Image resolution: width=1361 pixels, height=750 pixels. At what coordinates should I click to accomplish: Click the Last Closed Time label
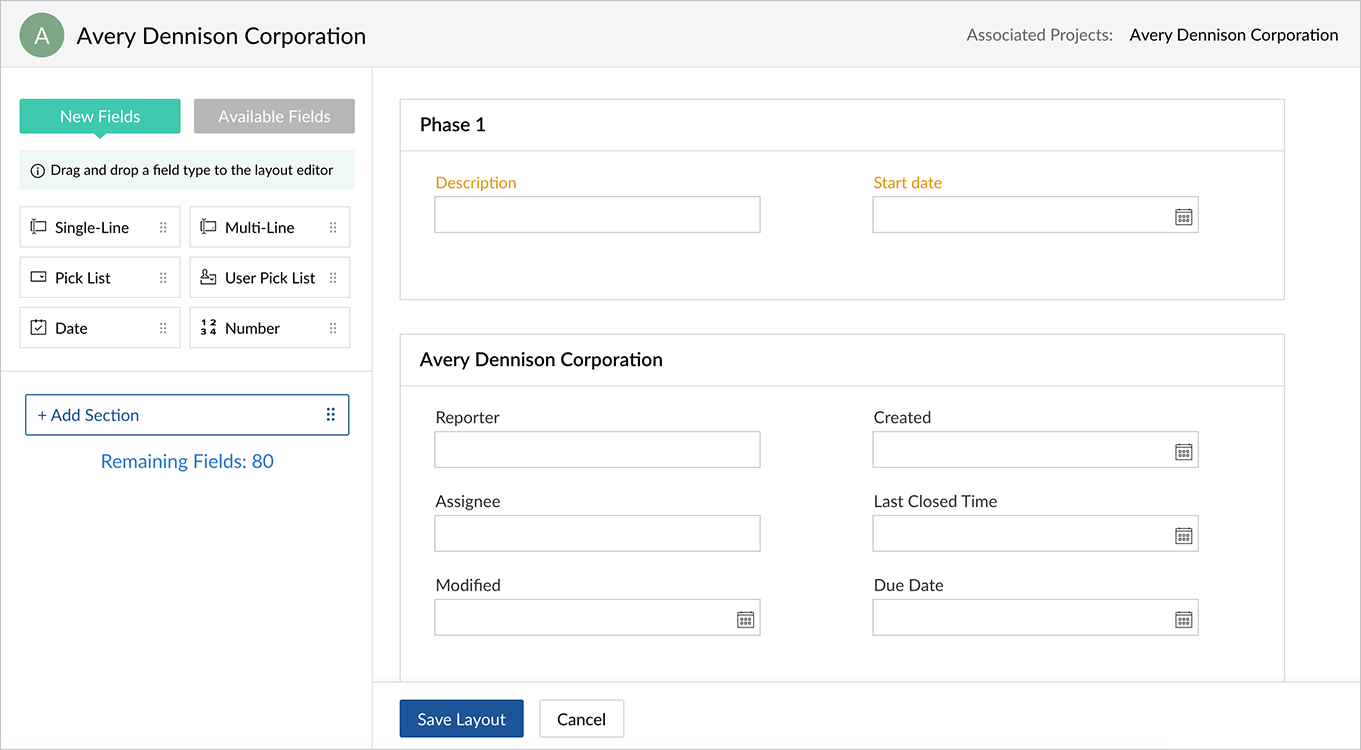936,502
